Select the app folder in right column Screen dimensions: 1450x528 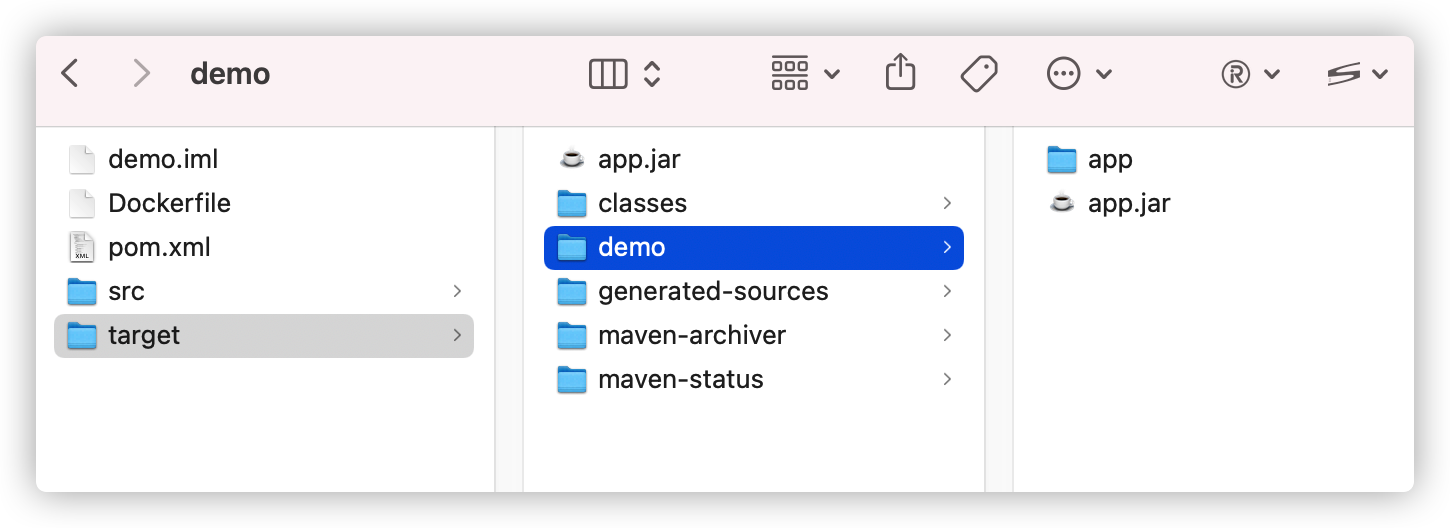[x=1109, y=159]
